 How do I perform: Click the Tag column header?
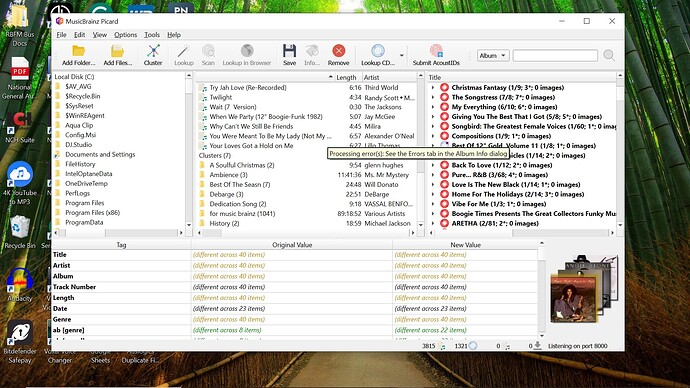coord(121,245)
